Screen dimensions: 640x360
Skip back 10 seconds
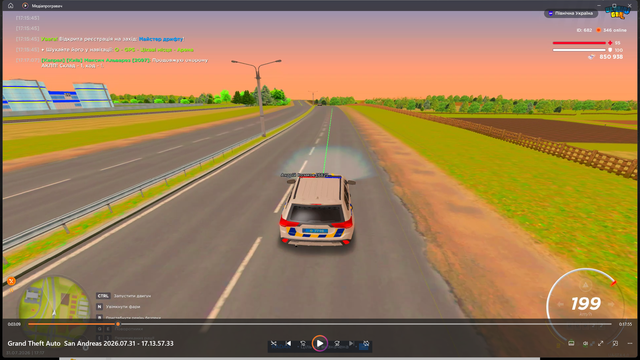coord(303,344)
